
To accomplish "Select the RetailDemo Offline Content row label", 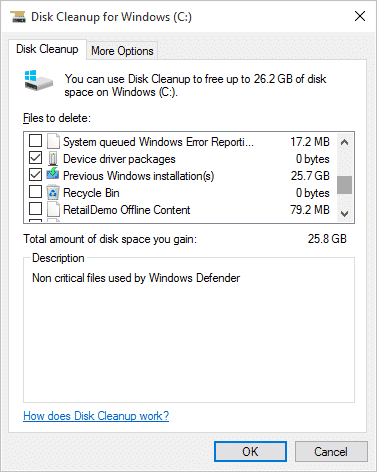I will click(127, 210).
